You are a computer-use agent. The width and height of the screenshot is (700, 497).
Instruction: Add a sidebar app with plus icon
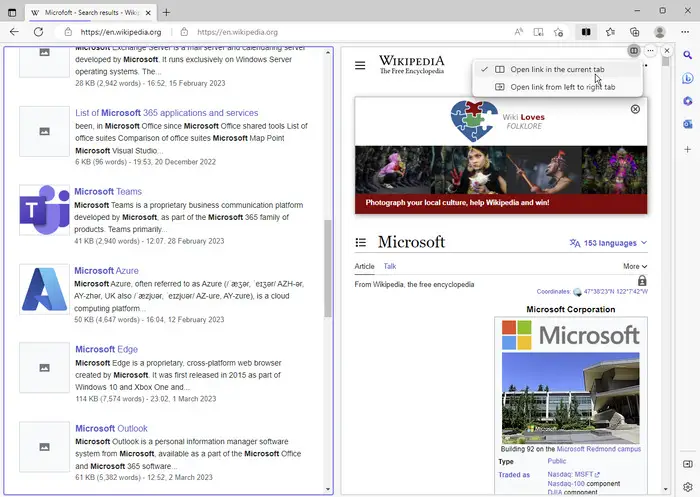[x=688, y=149]
